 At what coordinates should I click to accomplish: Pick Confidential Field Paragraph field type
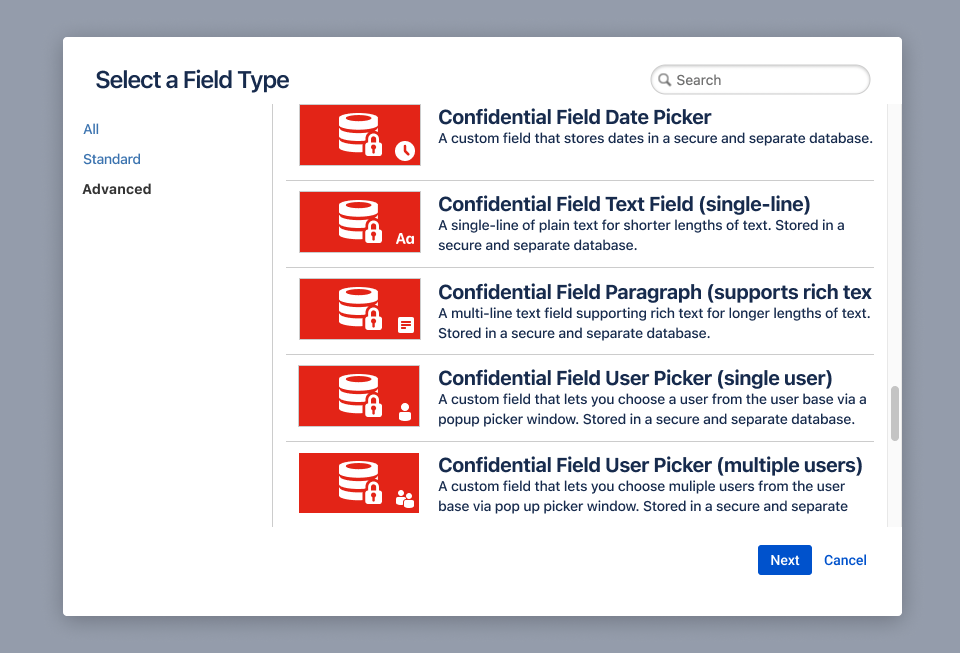tap(654, 291)
